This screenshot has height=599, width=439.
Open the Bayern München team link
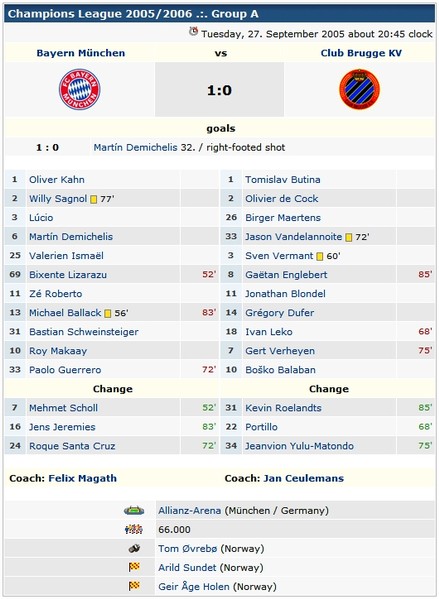(81, 53)
